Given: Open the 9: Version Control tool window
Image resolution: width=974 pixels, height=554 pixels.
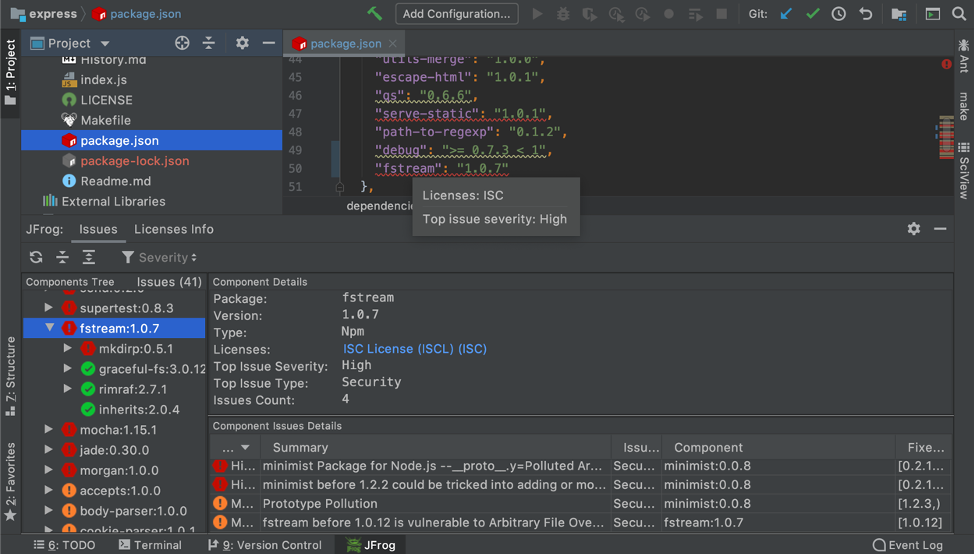Looking at the screenshot, I should pos(265,545).
